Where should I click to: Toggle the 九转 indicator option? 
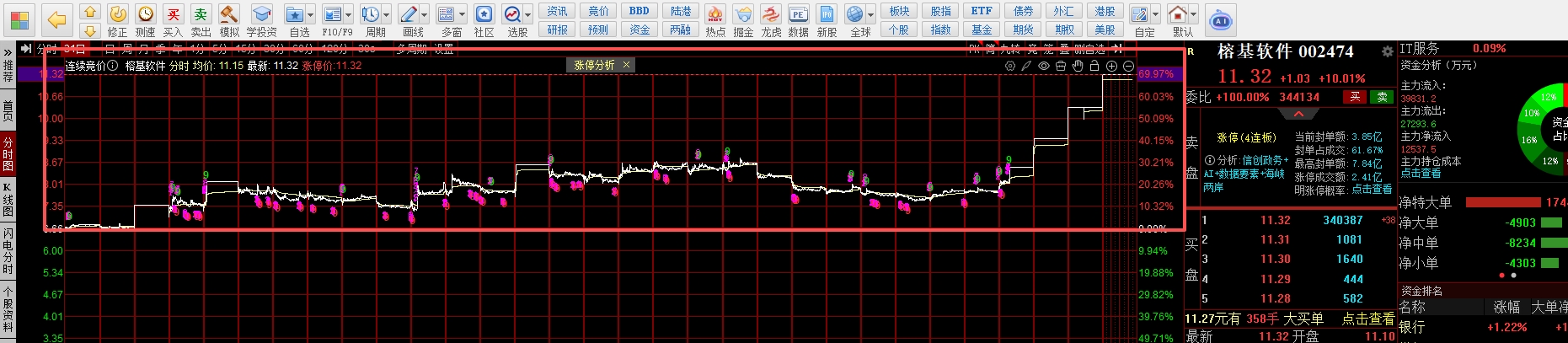[x=1010, y=49]
